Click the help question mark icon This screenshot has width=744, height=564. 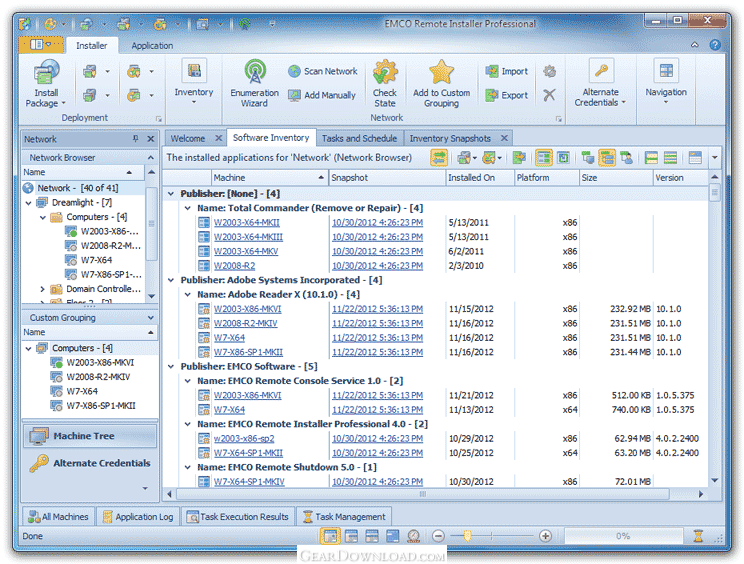coord(715,45)
